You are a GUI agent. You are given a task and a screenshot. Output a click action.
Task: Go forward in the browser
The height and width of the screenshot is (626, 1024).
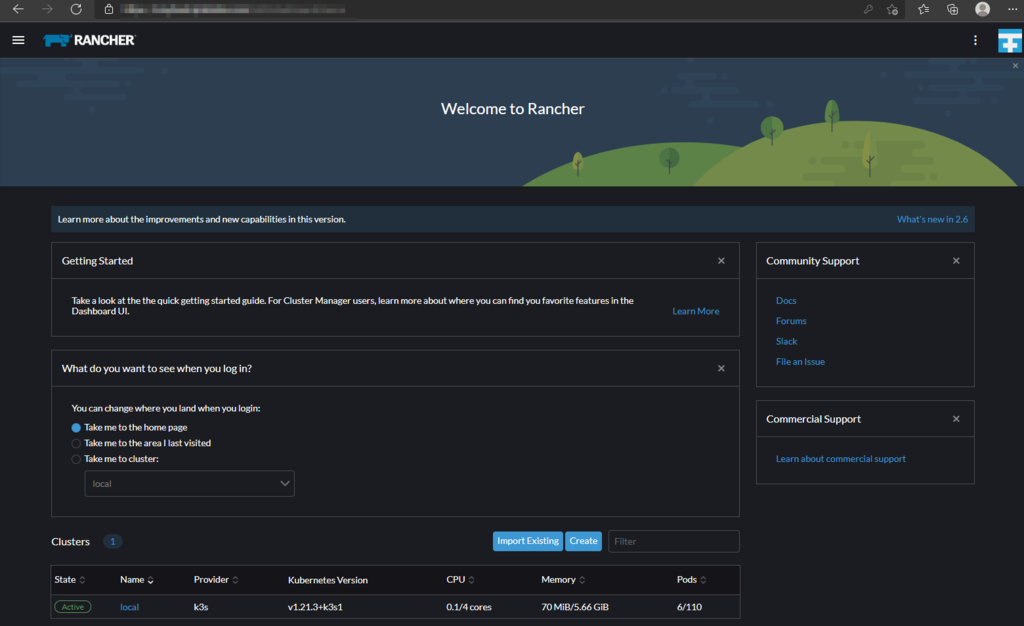[47, 9]
